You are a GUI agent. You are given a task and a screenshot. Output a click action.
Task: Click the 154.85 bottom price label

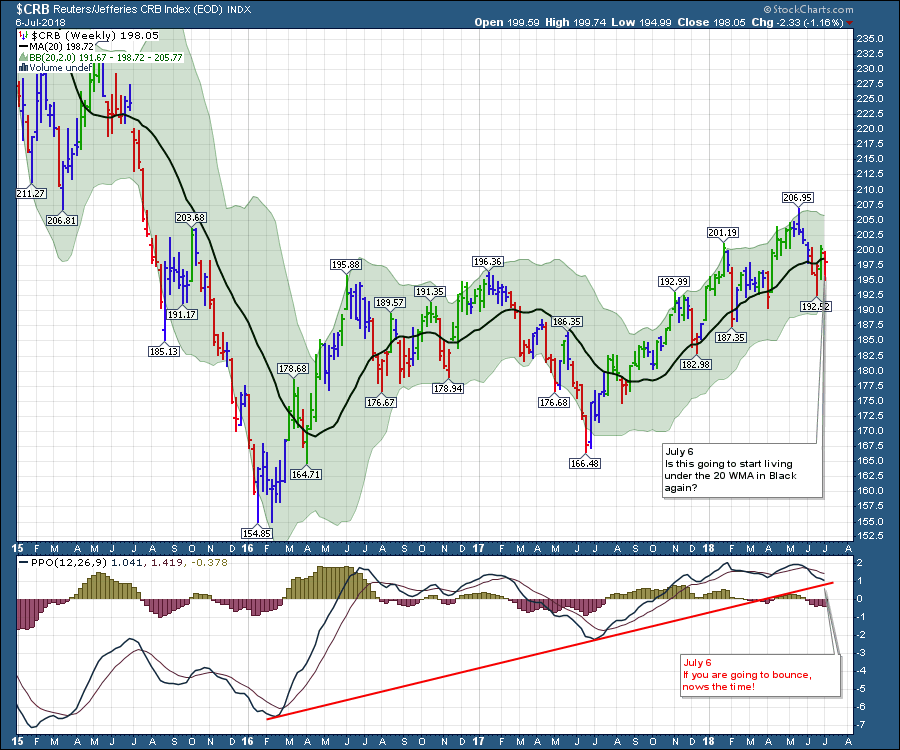[x=257, y=533]
